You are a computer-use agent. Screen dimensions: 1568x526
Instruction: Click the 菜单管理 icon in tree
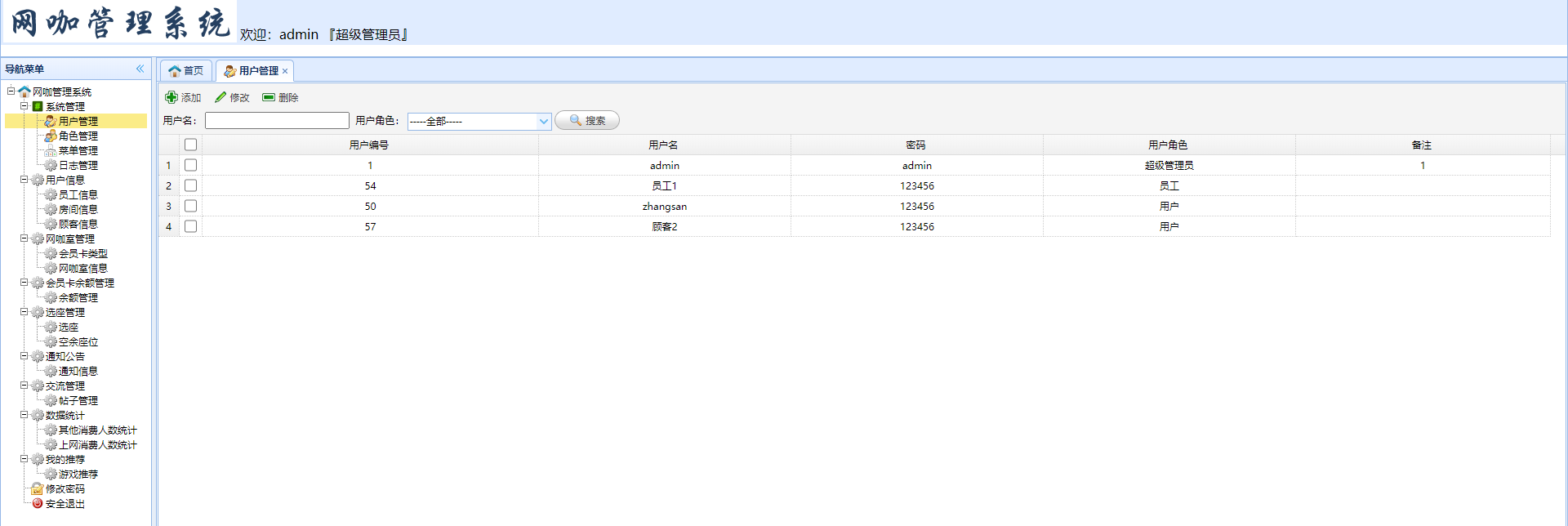click(51, 150)
